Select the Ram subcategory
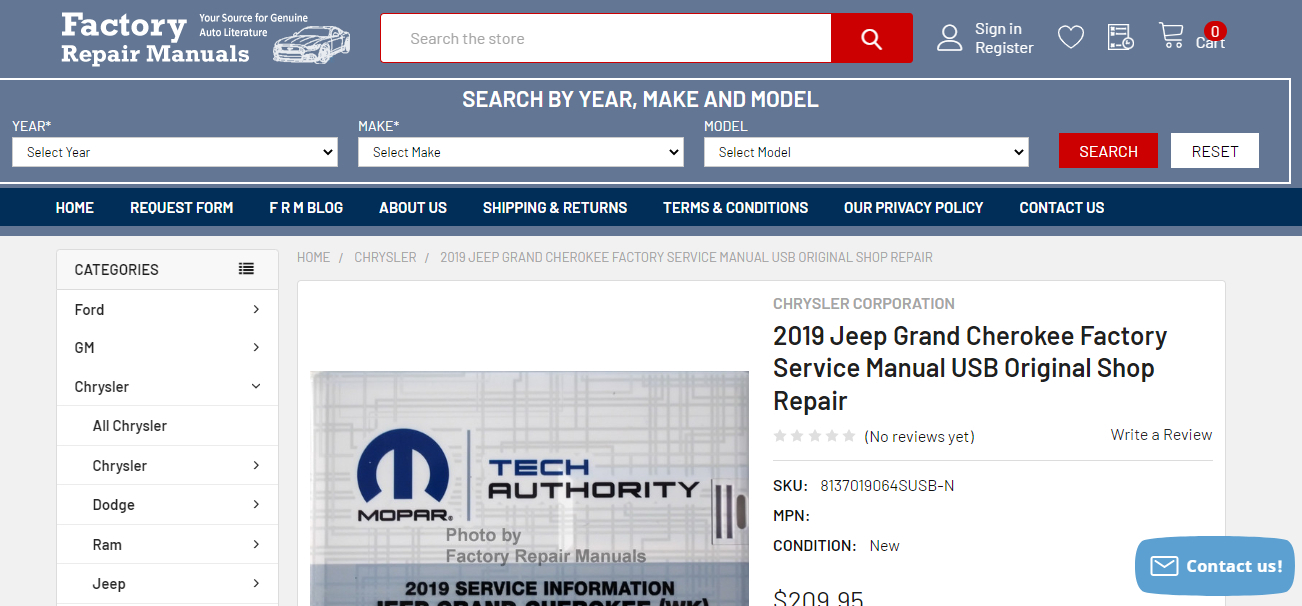Image resolution: width=1302 pixels, height=606 pixels. 107,545
